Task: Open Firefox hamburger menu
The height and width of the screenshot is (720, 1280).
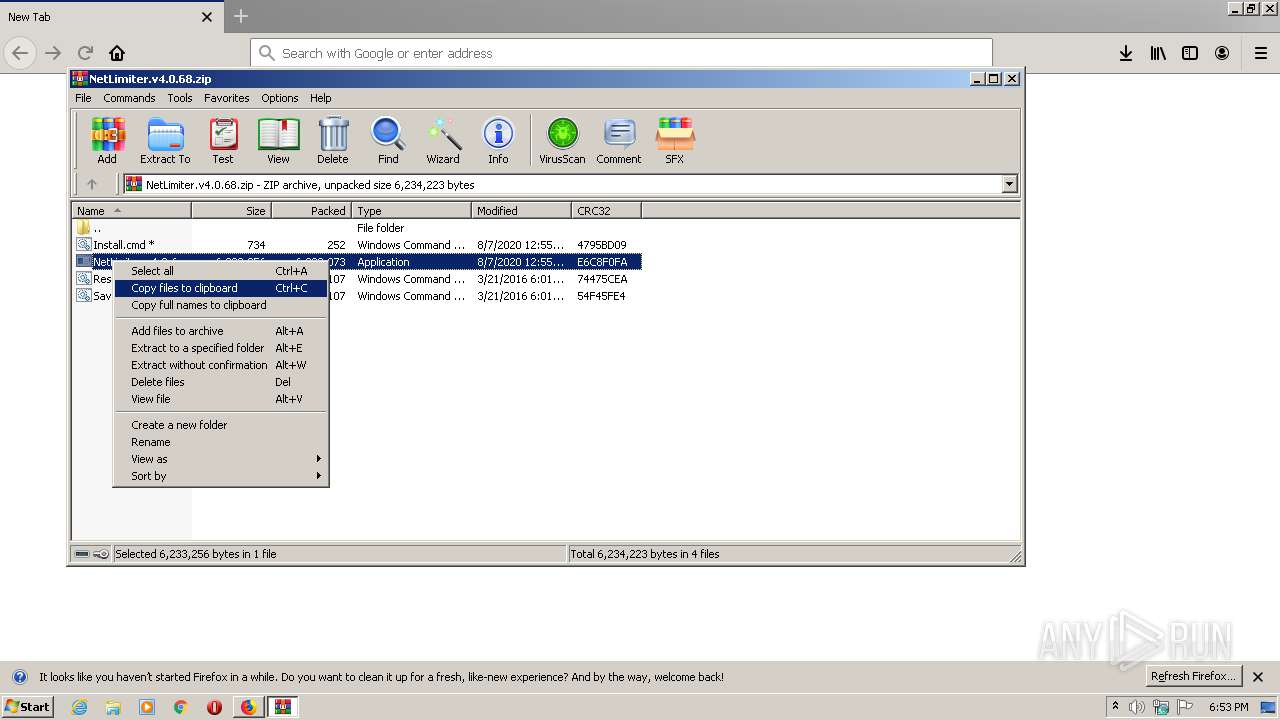Action: point(1261,53)
